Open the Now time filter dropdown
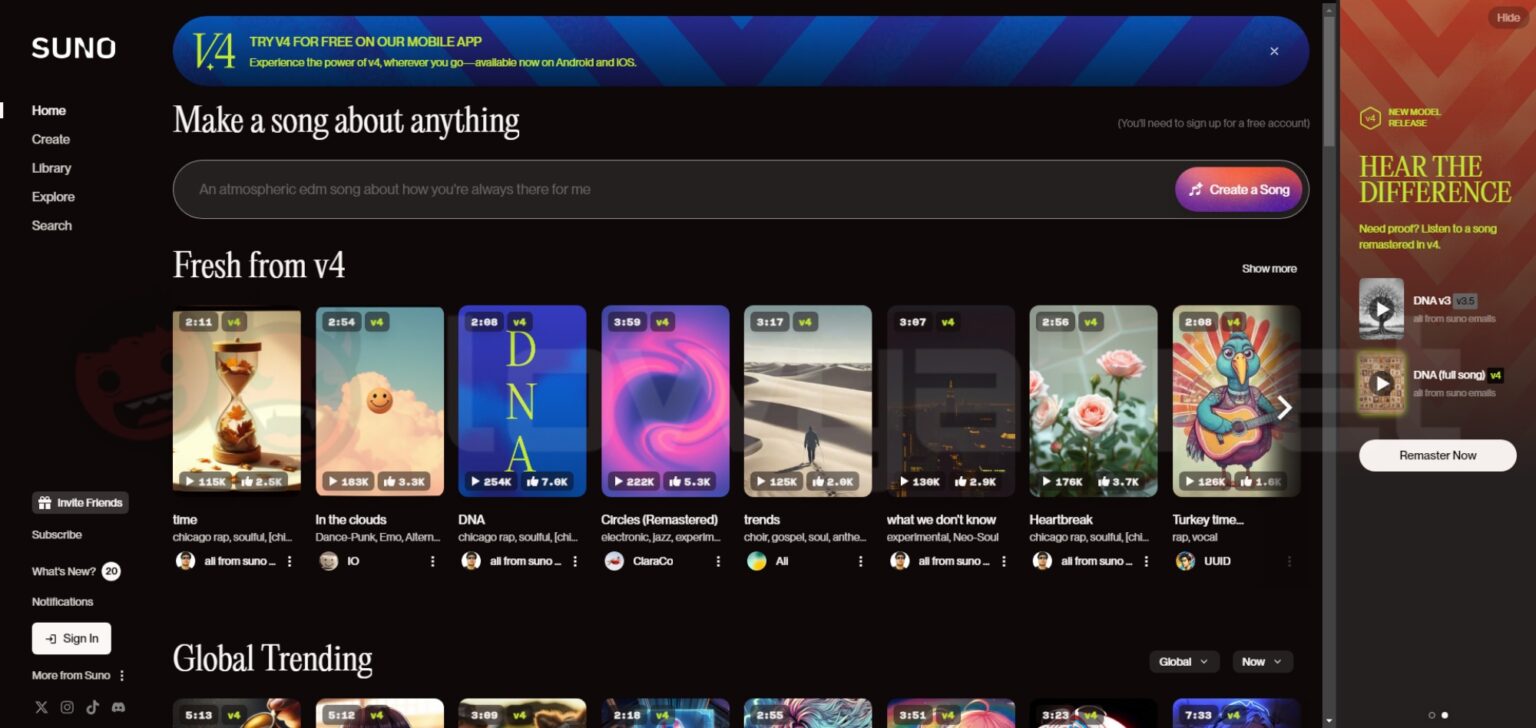The height and width of the screenshot is (728, 1536). [x=1262, y=661]
